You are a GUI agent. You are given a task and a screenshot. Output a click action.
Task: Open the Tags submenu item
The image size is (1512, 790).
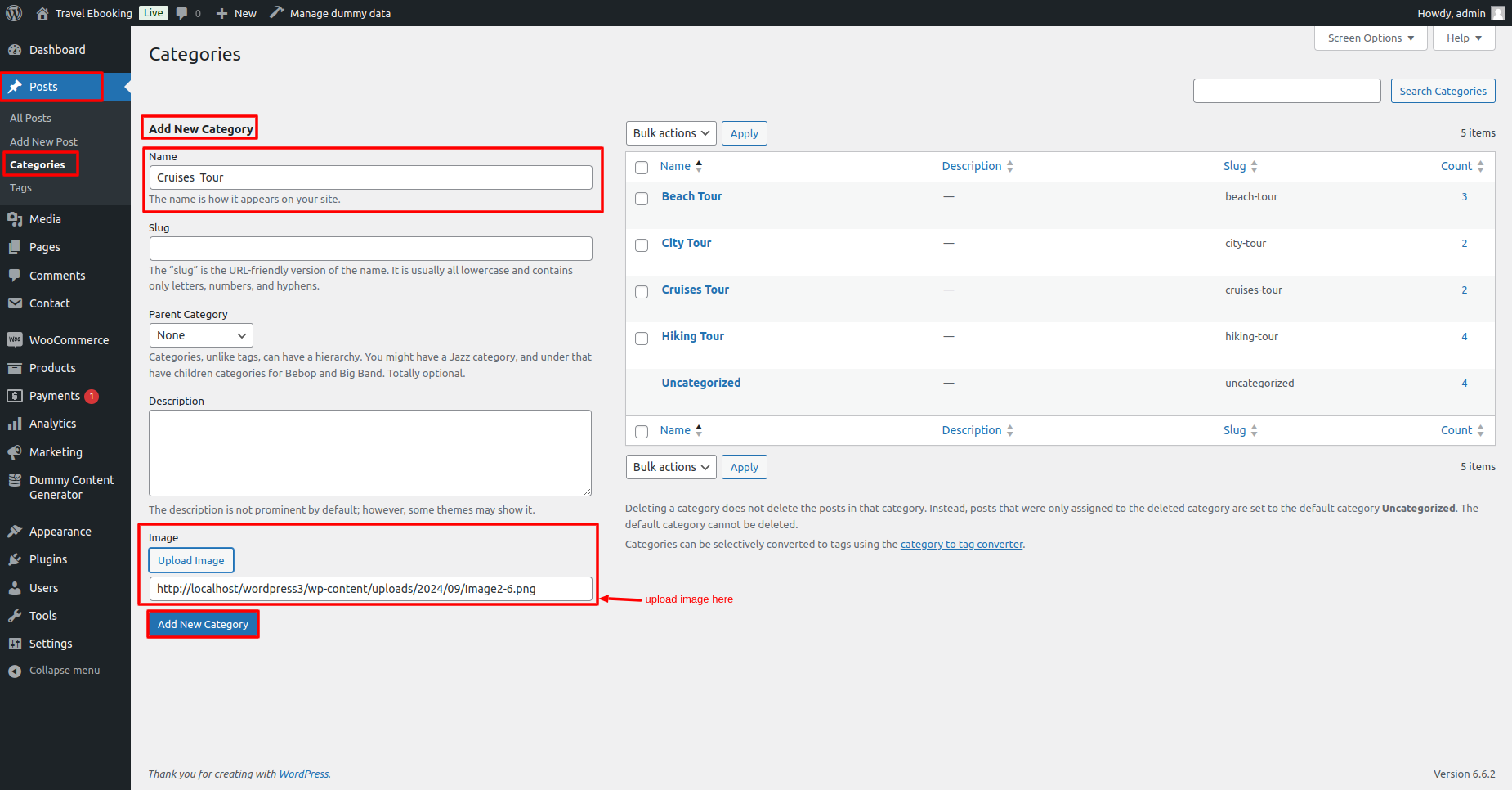20,188
